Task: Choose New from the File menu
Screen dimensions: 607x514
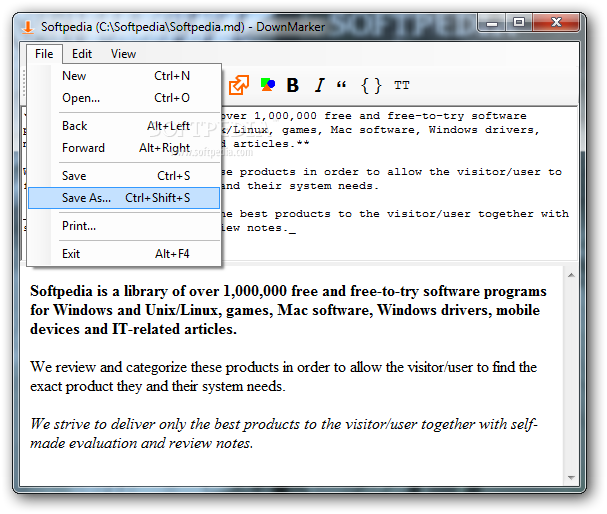Action: 124,76
